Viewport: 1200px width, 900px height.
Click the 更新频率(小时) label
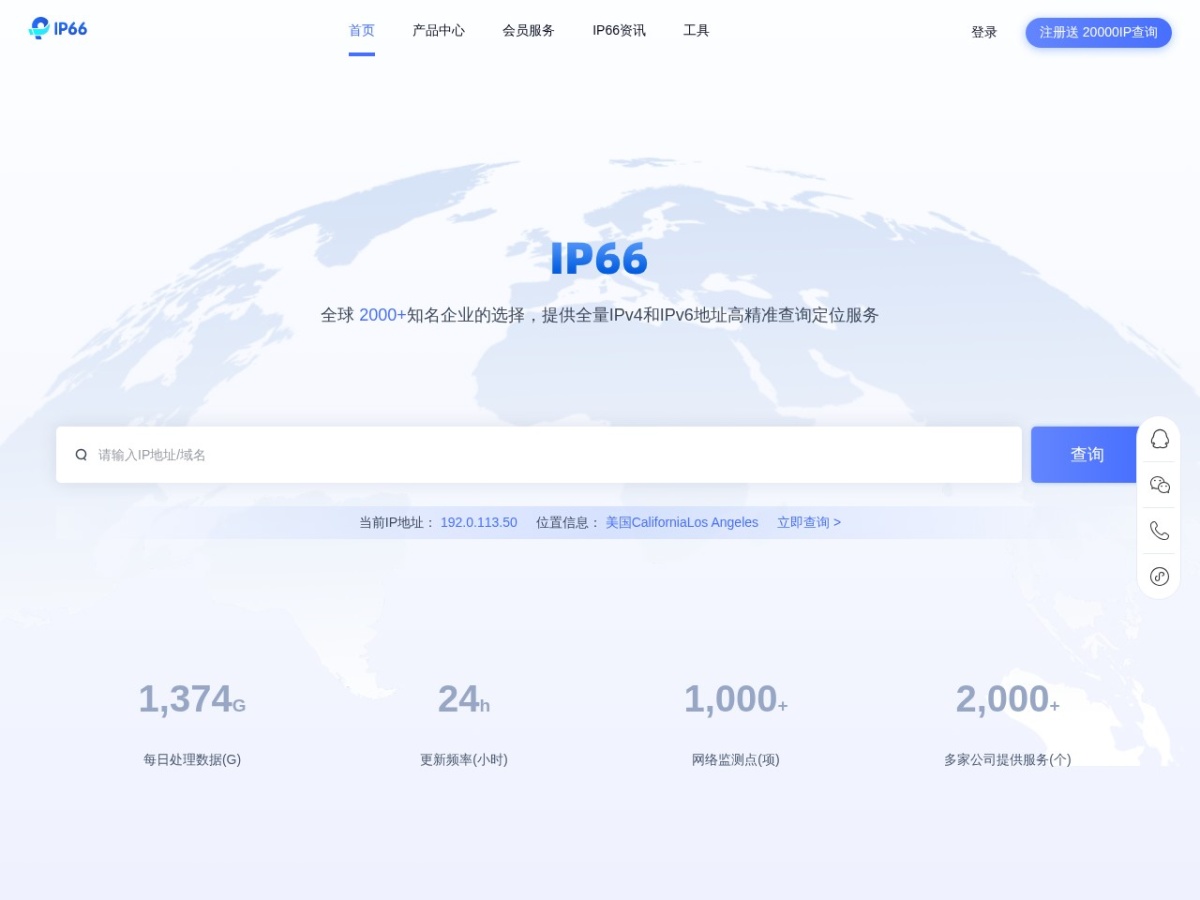pyautogui.click(x=464, y=760)
